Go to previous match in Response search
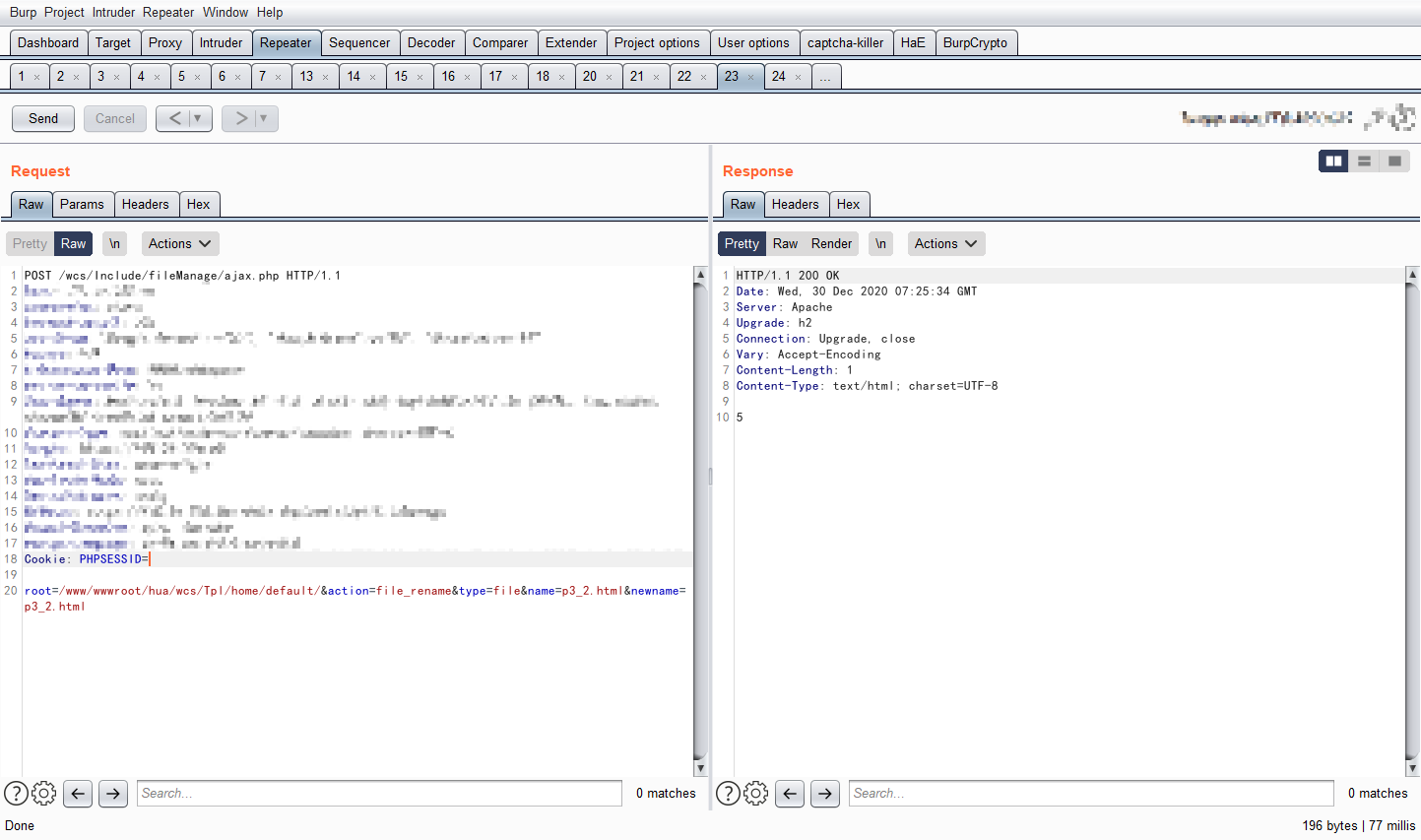Image resolution: width=1421 pixels, height=840 pixels. point(790,793)
